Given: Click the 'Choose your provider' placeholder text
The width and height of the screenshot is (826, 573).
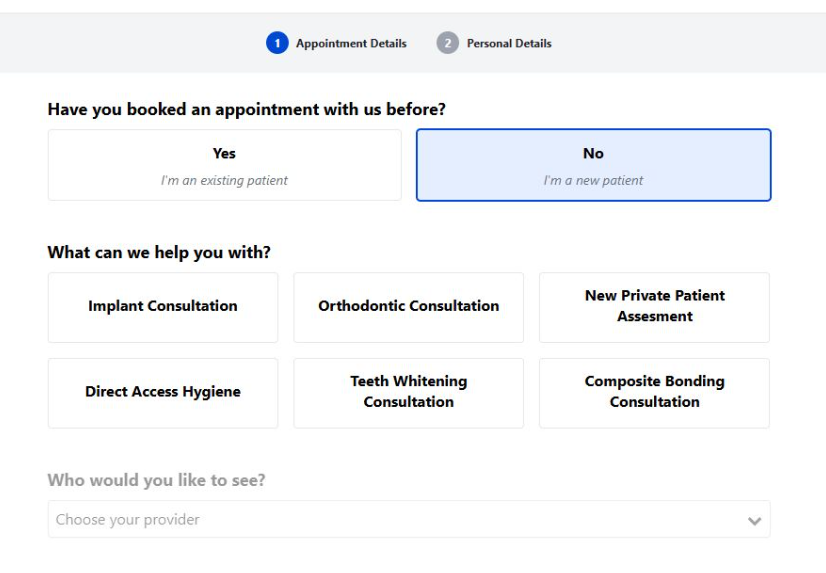Looking at the screenshot, I should click(x=128, y=520).
